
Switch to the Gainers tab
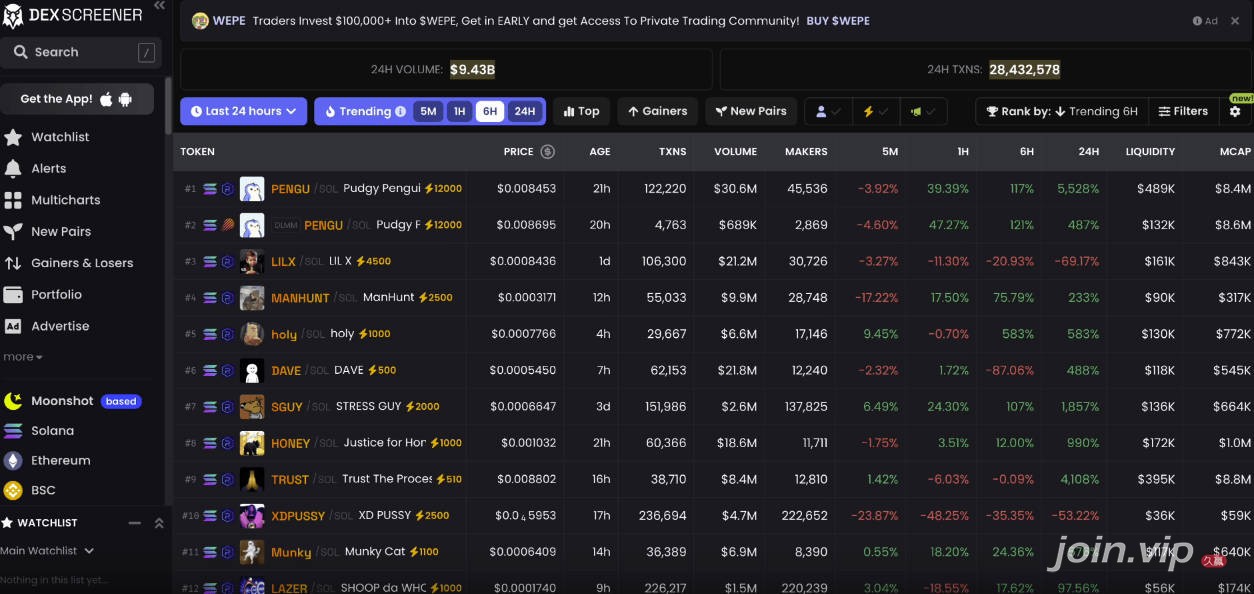tap(657, 112)
